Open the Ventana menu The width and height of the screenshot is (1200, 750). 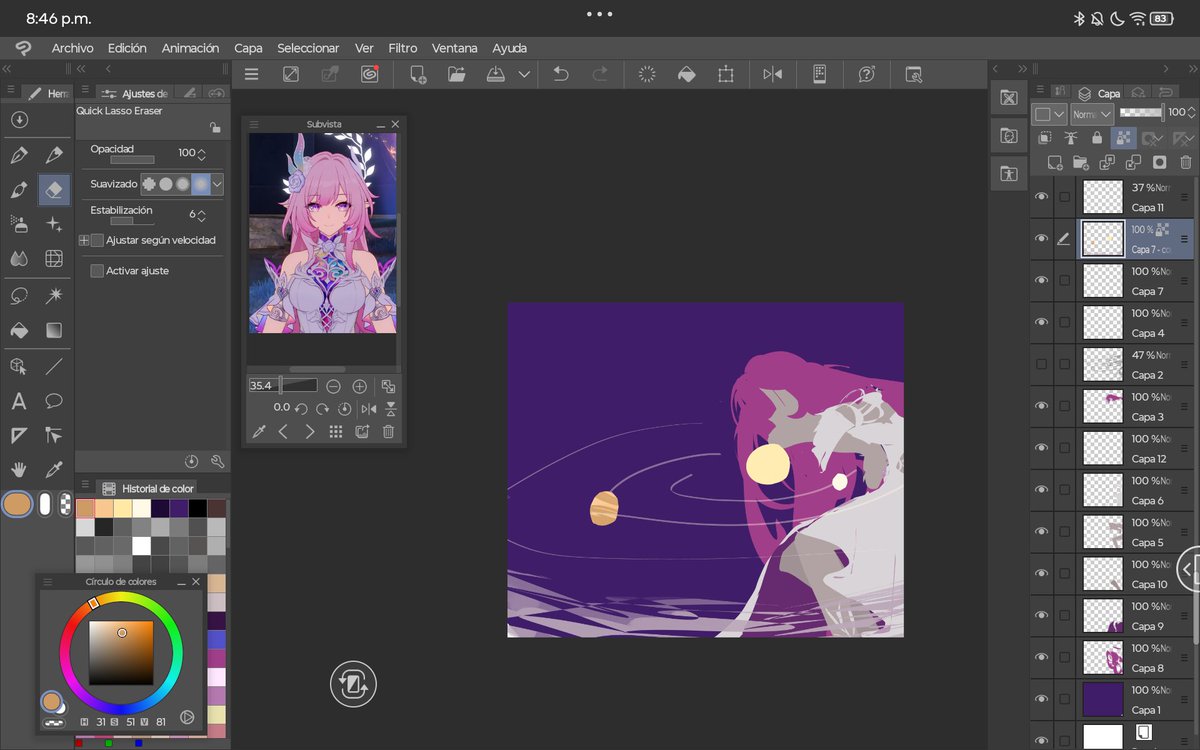455,48
